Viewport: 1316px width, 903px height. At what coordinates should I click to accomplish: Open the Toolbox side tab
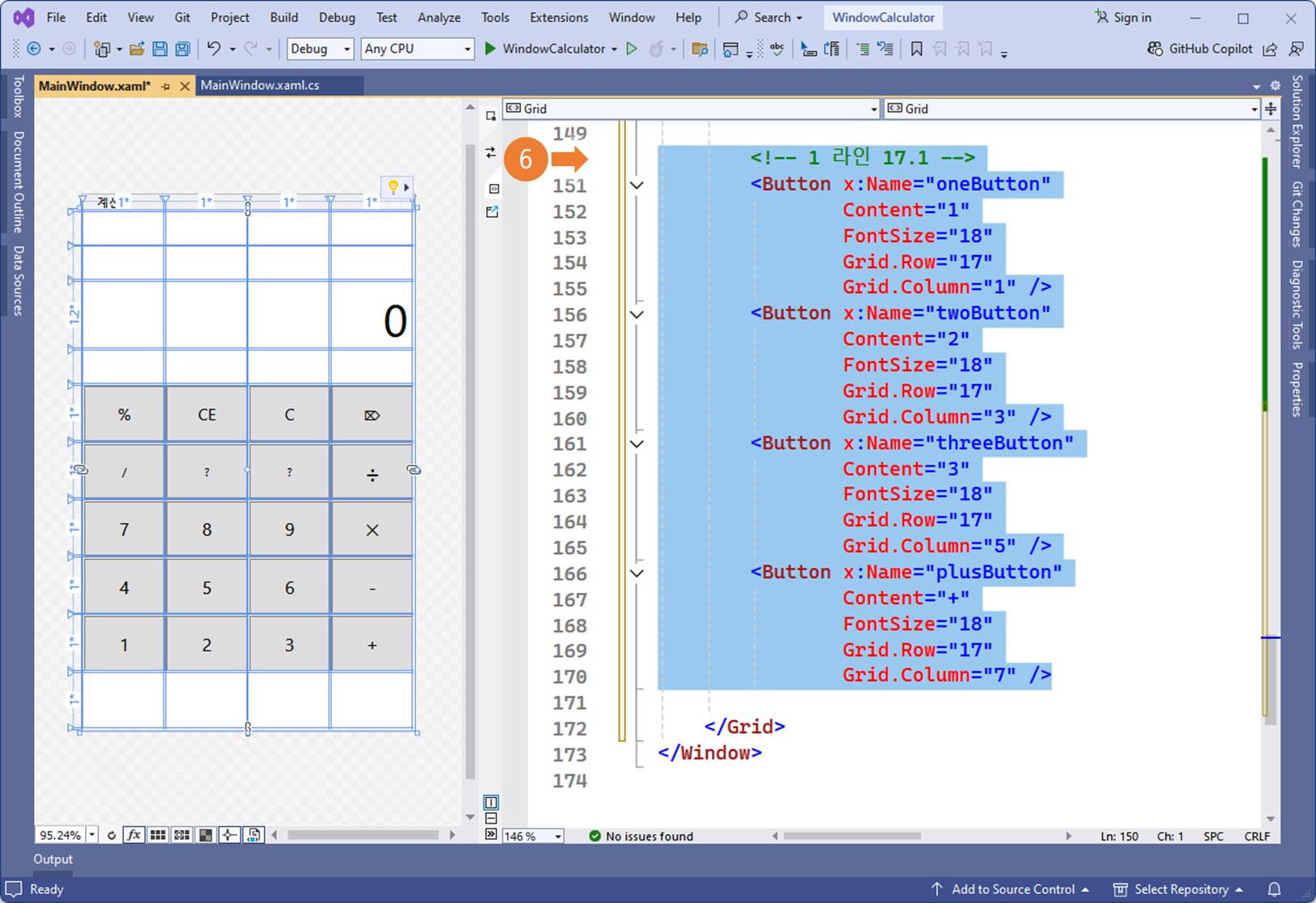click(x=18, y=96)
